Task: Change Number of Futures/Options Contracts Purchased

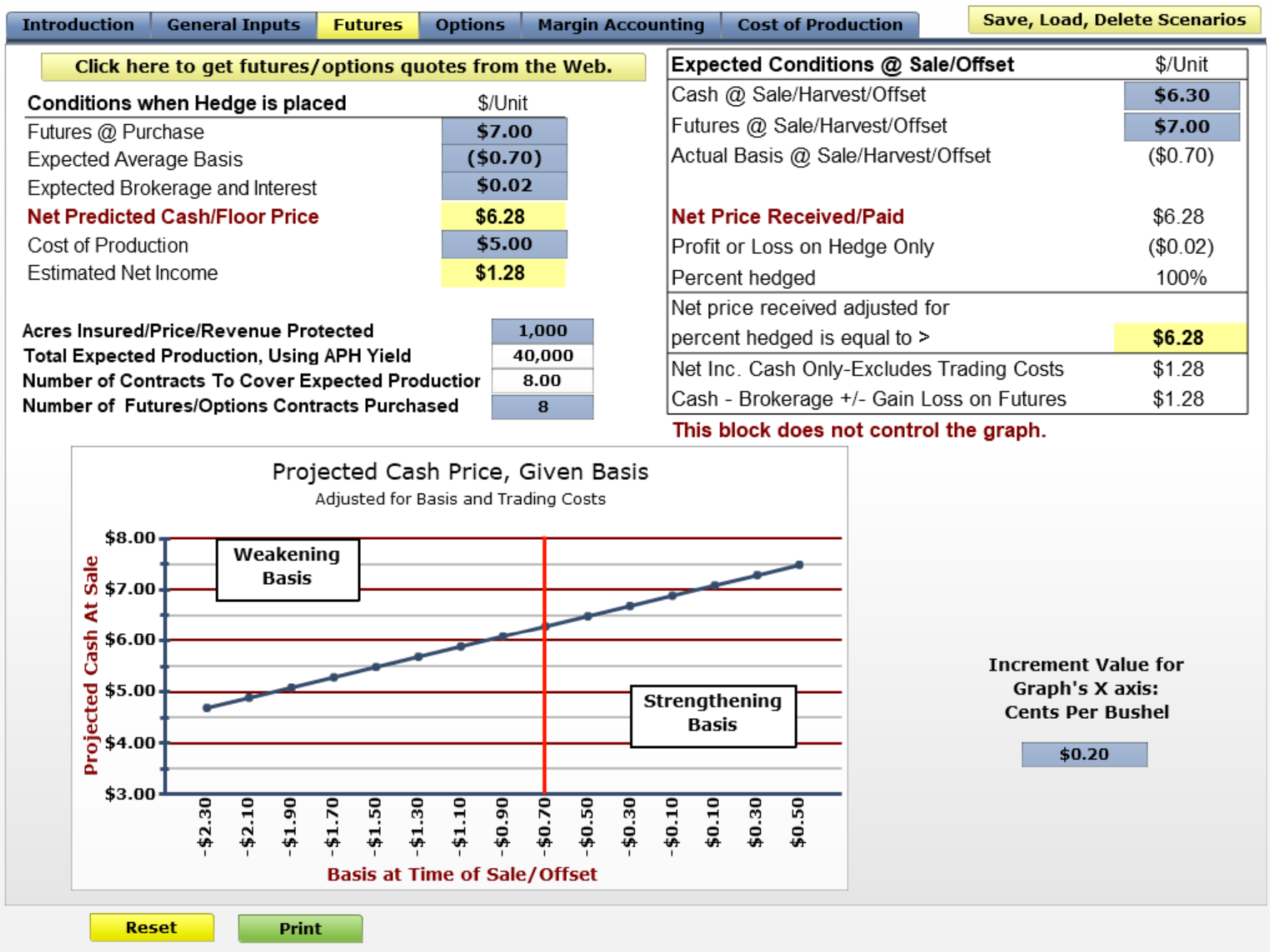Action: coord(542,406)
